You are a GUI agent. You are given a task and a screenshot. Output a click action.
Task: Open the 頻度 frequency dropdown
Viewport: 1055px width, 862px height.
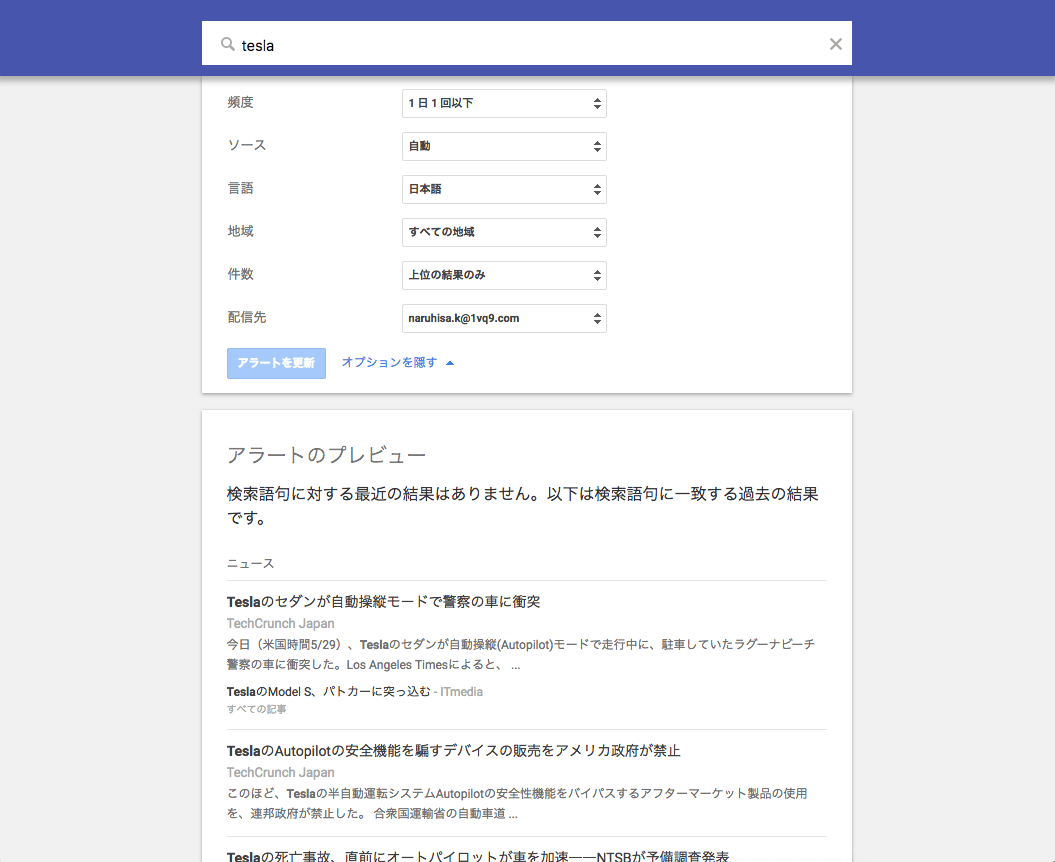pyautogui.click(x=504, y=104)
